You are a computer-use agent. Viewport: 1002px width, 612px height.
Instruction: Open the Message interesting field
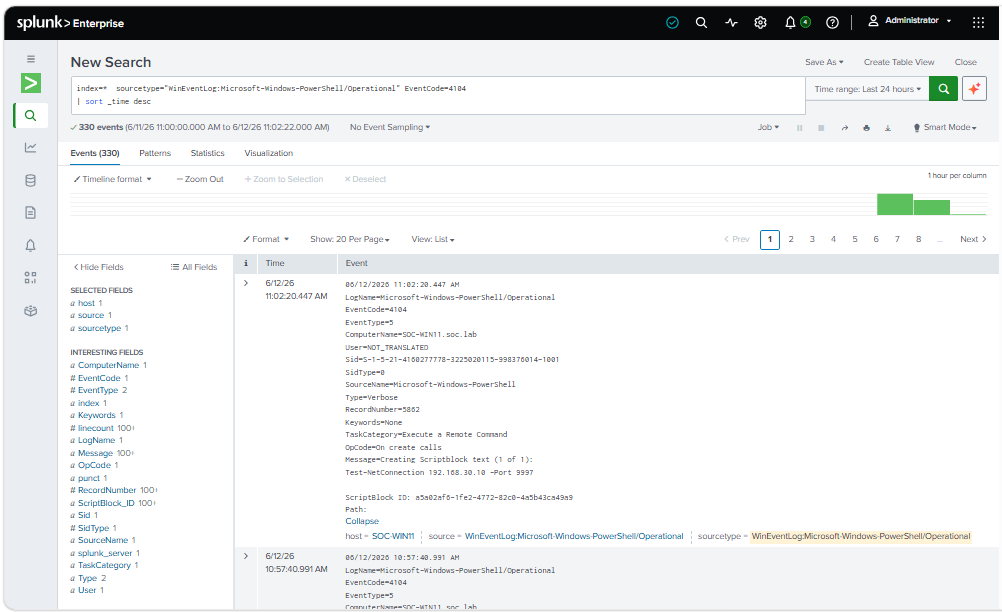(95, 453)
